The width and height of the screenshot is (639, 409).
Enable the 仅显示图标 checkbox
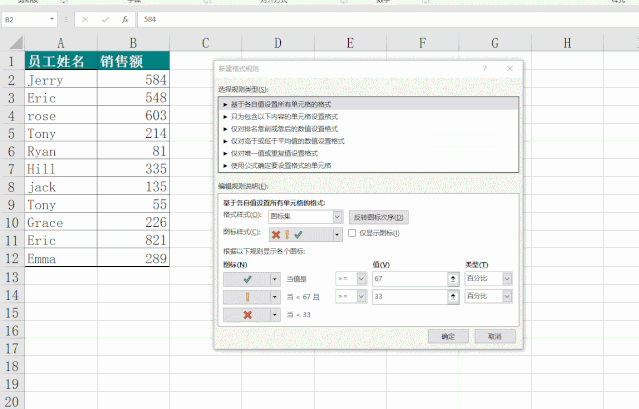pos(351,233)
